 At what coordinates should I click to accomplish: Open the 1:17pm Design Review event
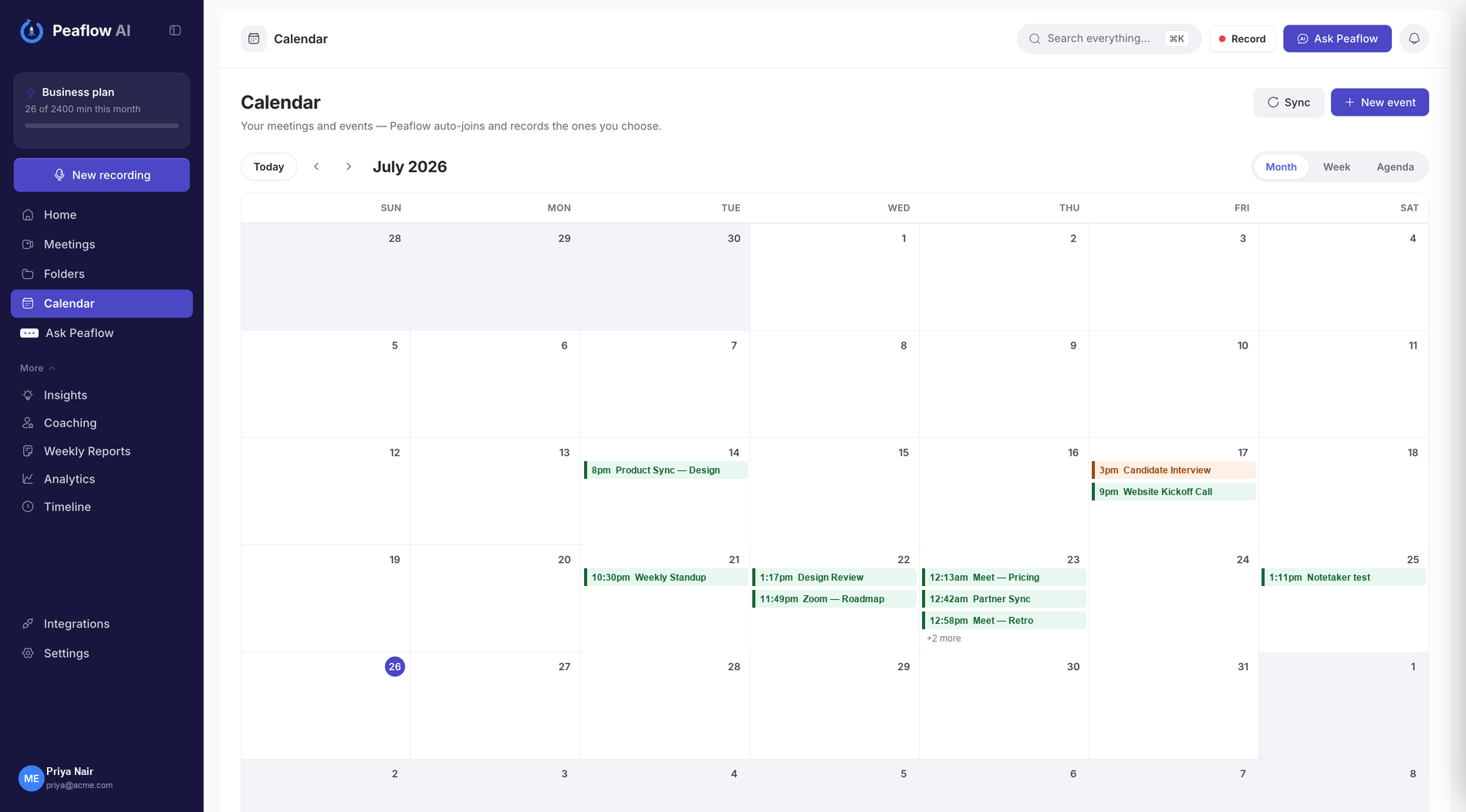(x=834, y=578)
